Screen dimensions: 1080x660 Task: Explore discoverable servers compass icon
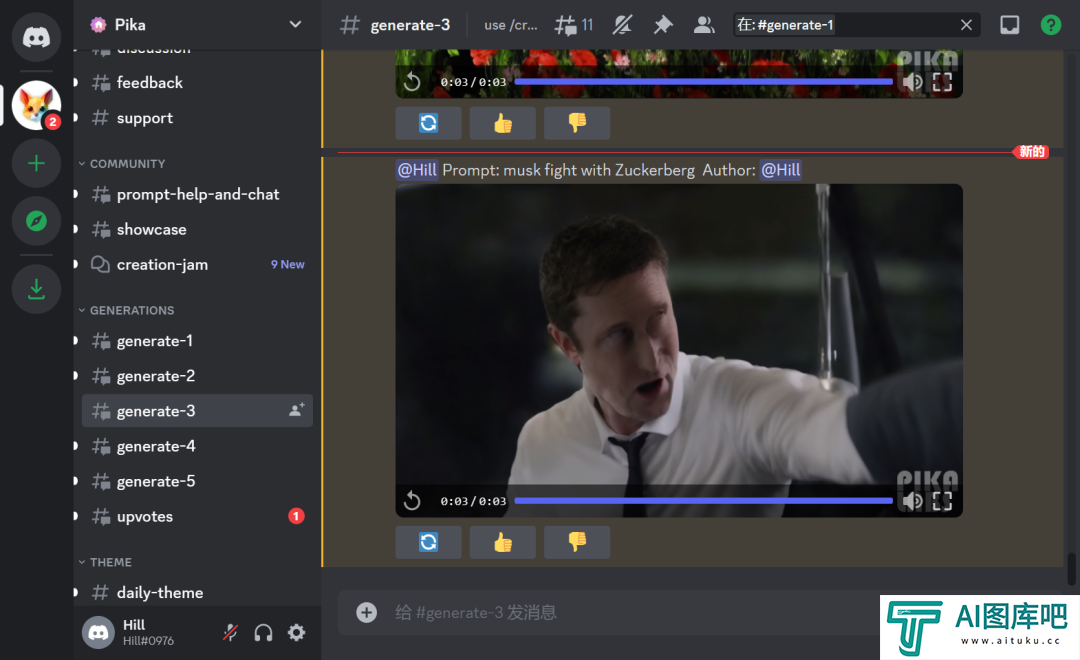(x=36, y=221)
